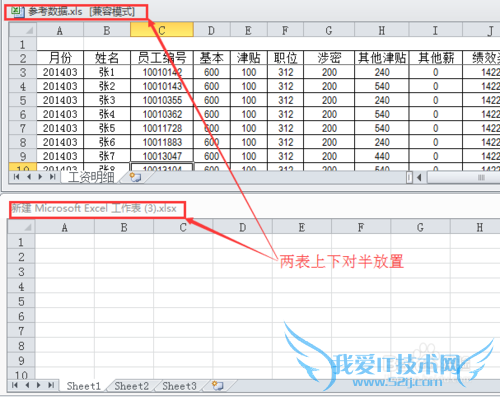Go to last sheet in 参考数据.xls window
Image resolution: width=500 pixels, height=397 pixels.
[52, 177]
